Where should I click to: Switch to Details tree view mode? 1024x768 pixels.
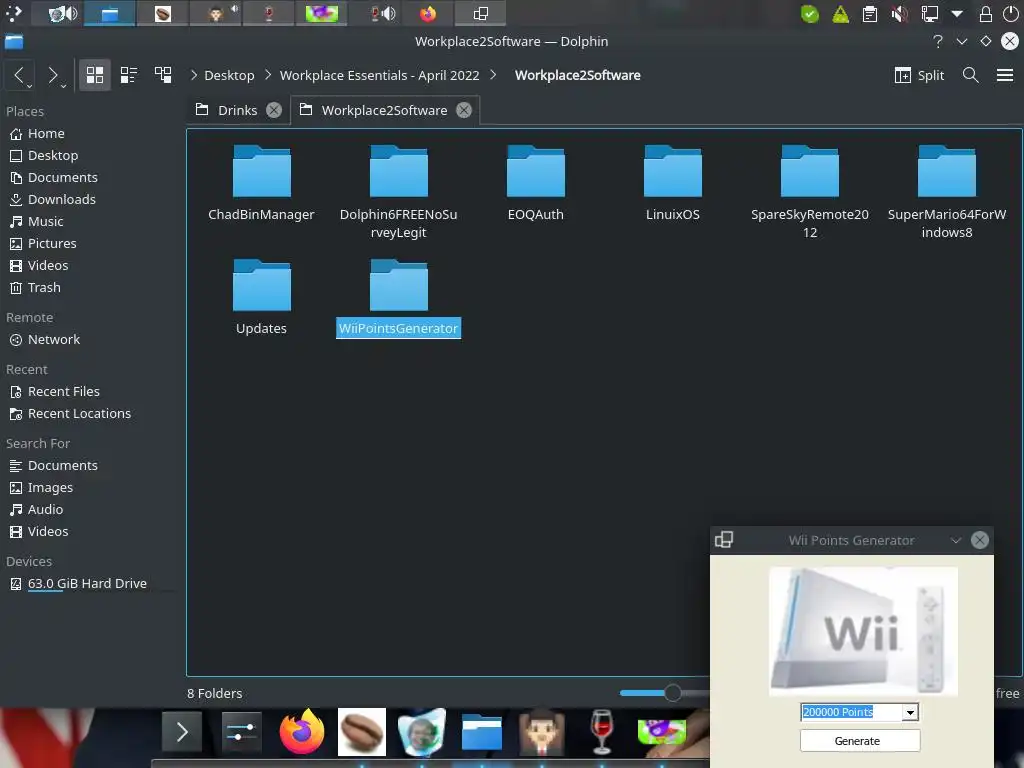163,75
